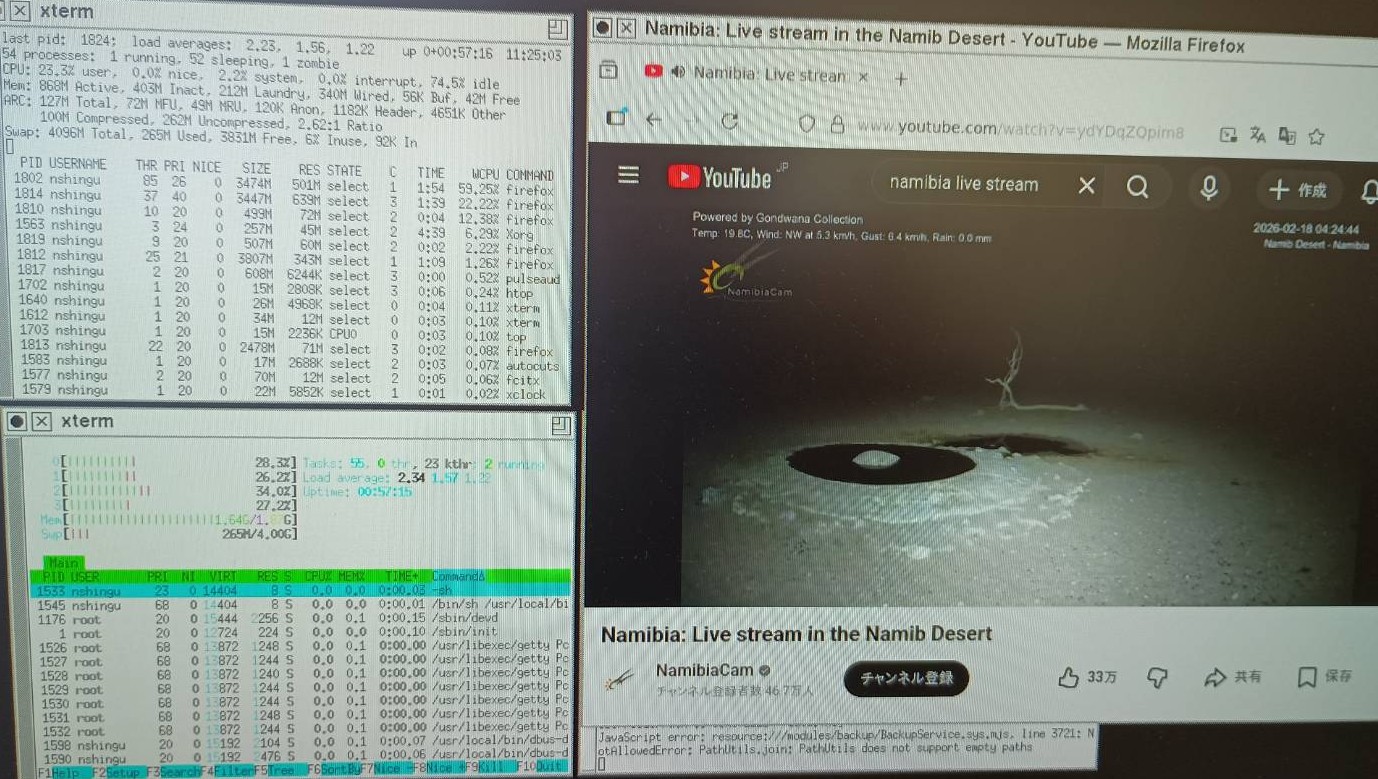Viewport: 1378px width, 779px height.
Task: Open a new Firefox tab
Action: tap(900, 78)
